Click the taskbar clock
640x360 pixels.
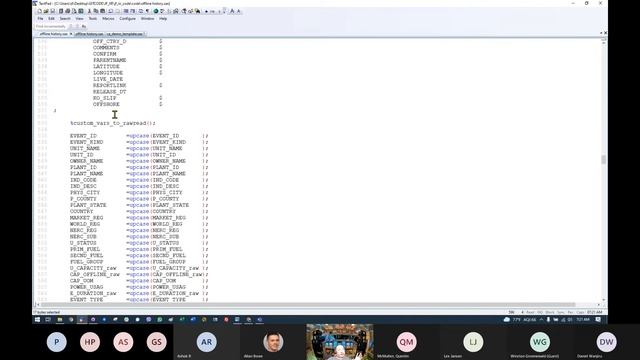(583, 320)
